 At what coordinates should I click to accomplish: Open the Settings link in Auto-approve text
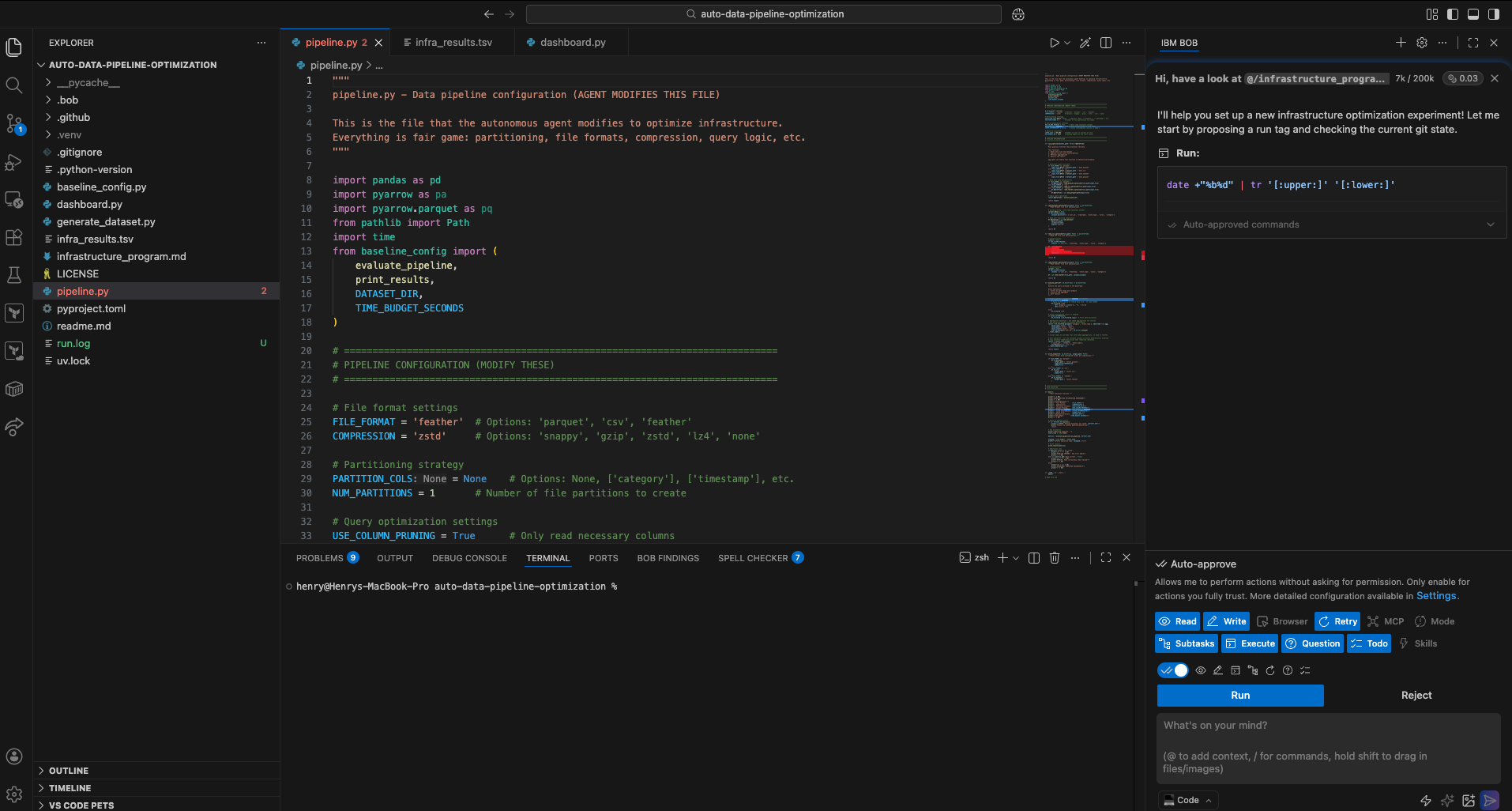1435,596
